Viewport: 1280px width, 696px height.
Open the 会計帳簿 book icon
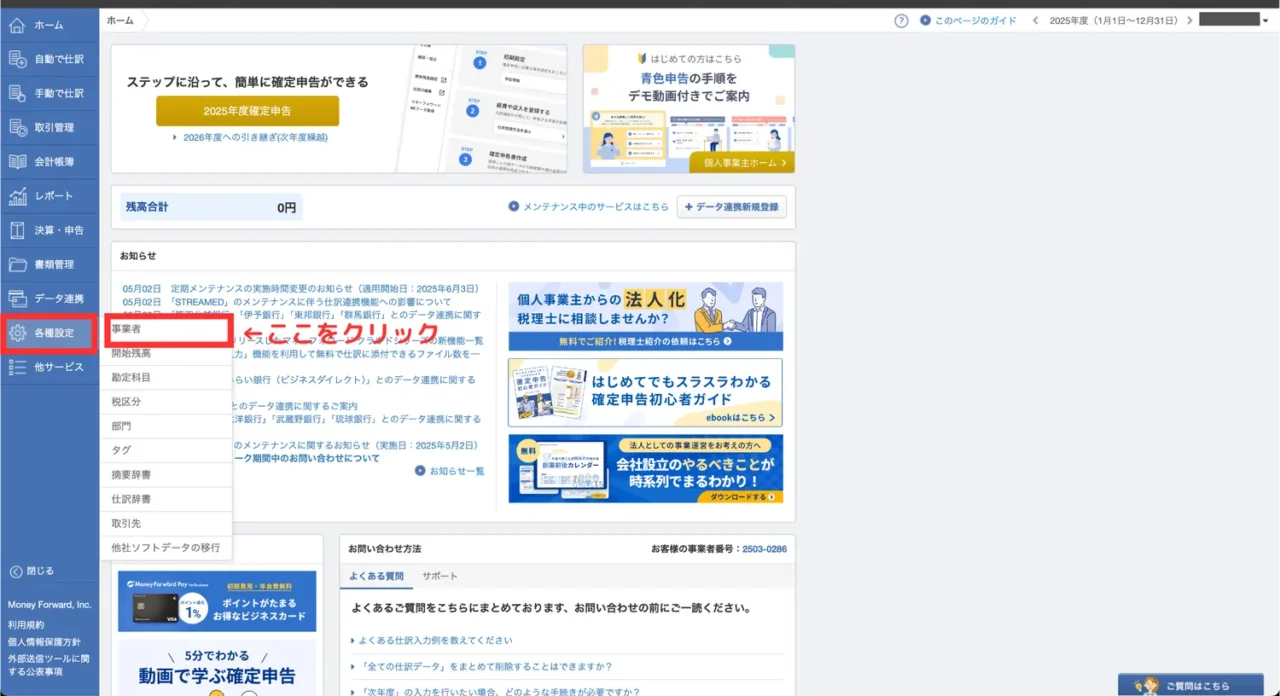pyautogui.click(x=17, y=161)
